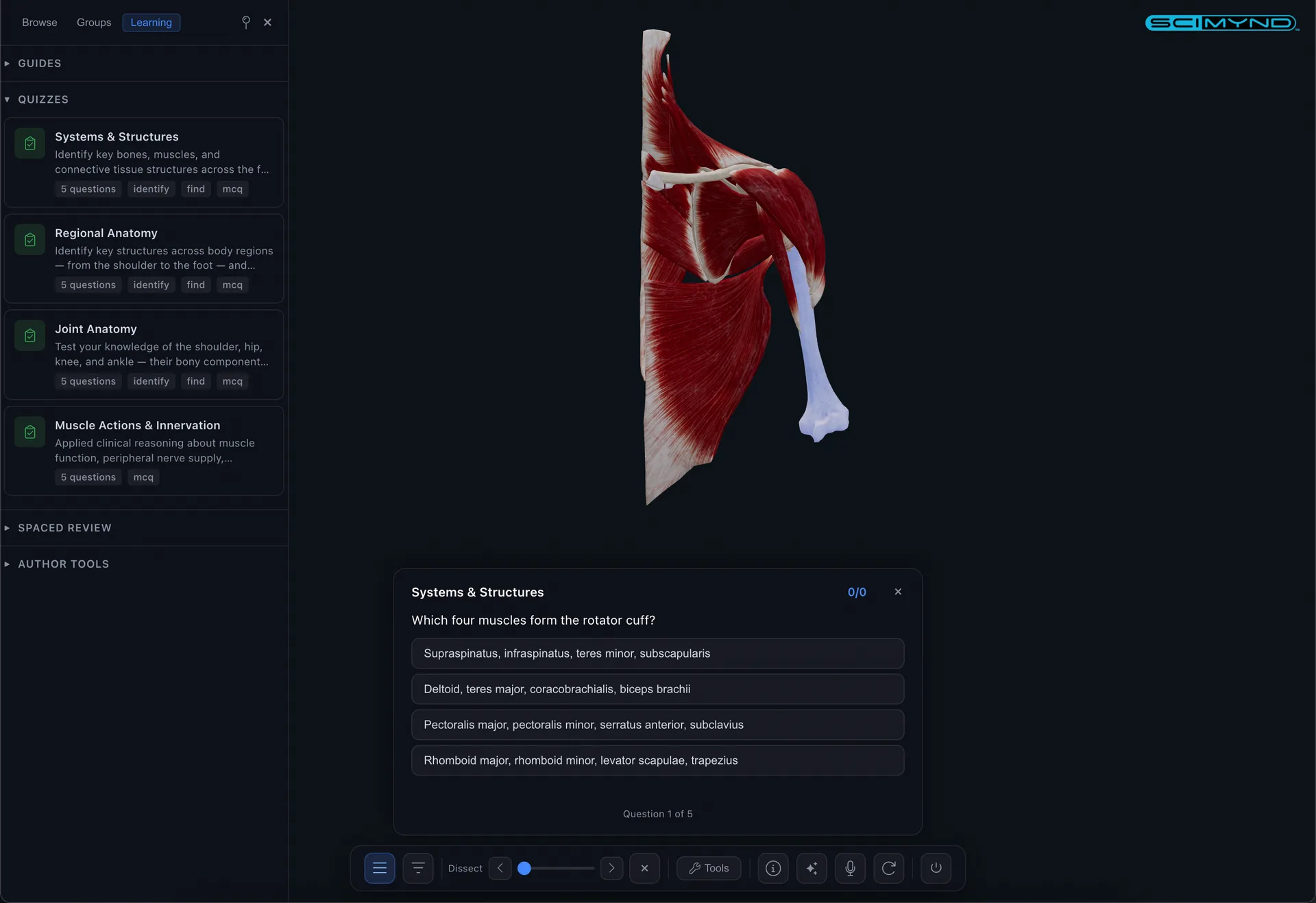Image resolution: width=1316 pixels, height=903 pixels.
Task: Switch to the Groups tab
Action: pos(94,23)
